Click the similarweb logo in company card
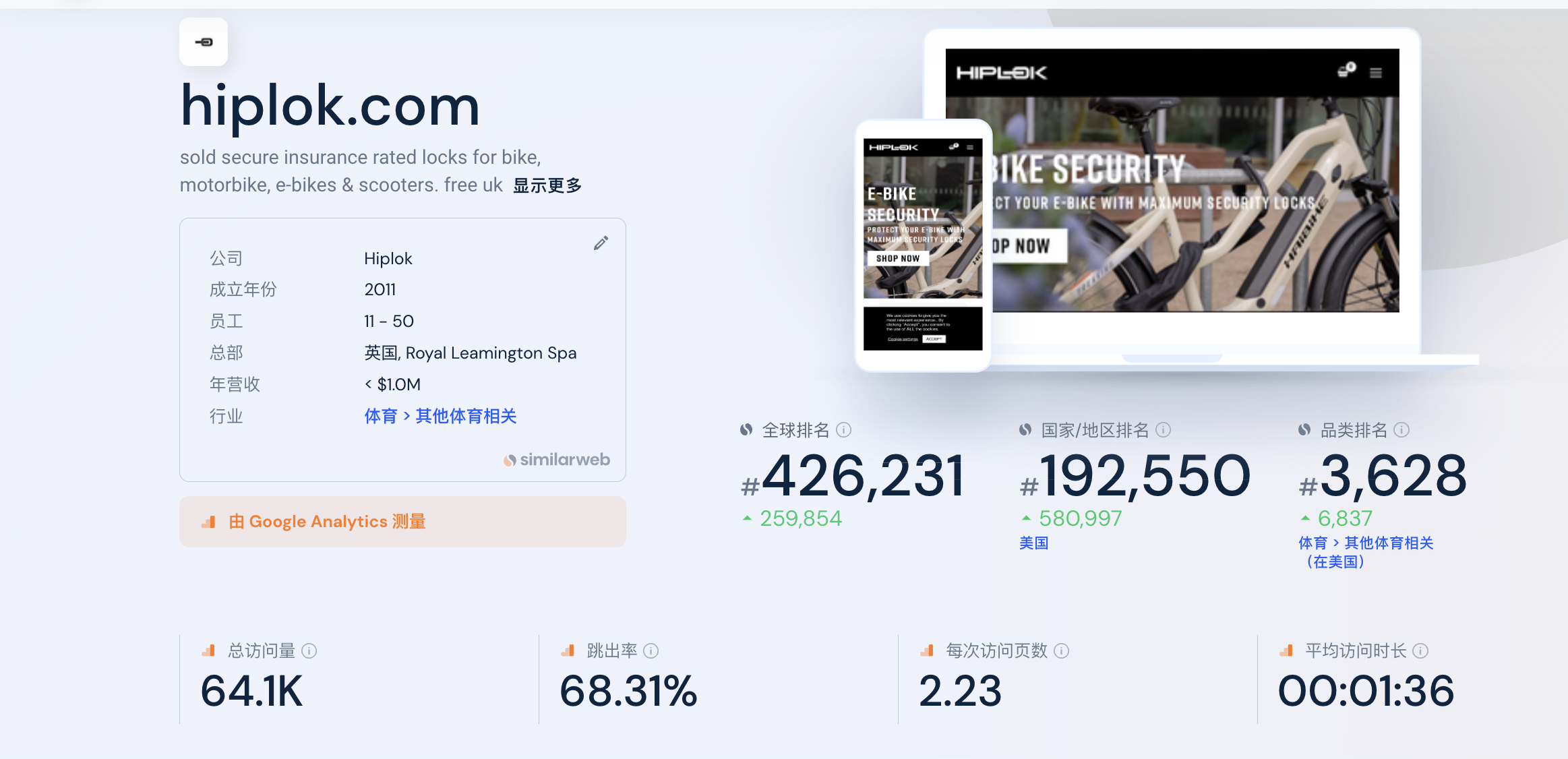The width and height of the screenshot is (1568, 759). 557,460
